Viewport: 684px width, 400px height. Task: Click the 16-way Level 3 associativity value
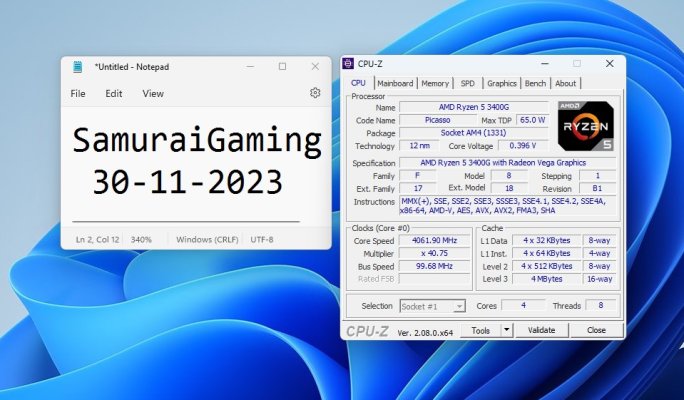pyautogui.click(x=599, y=279)
